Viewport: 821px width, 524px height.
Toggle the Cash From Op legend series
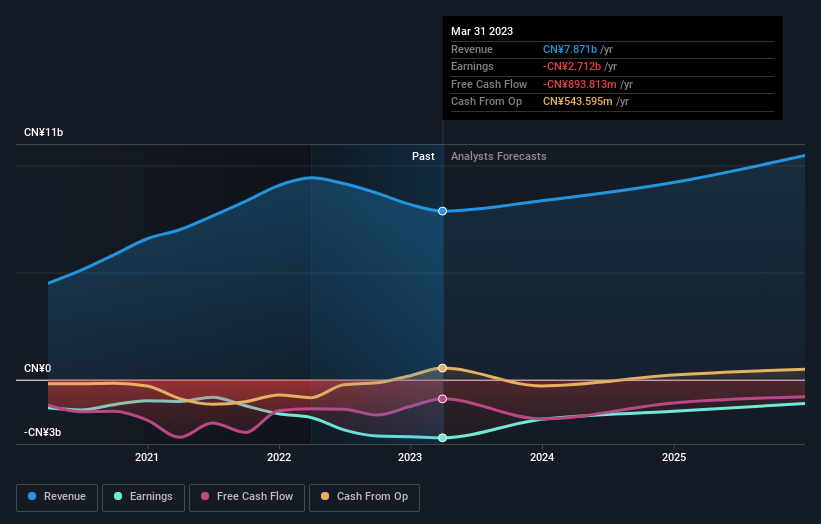coord(364,497)
